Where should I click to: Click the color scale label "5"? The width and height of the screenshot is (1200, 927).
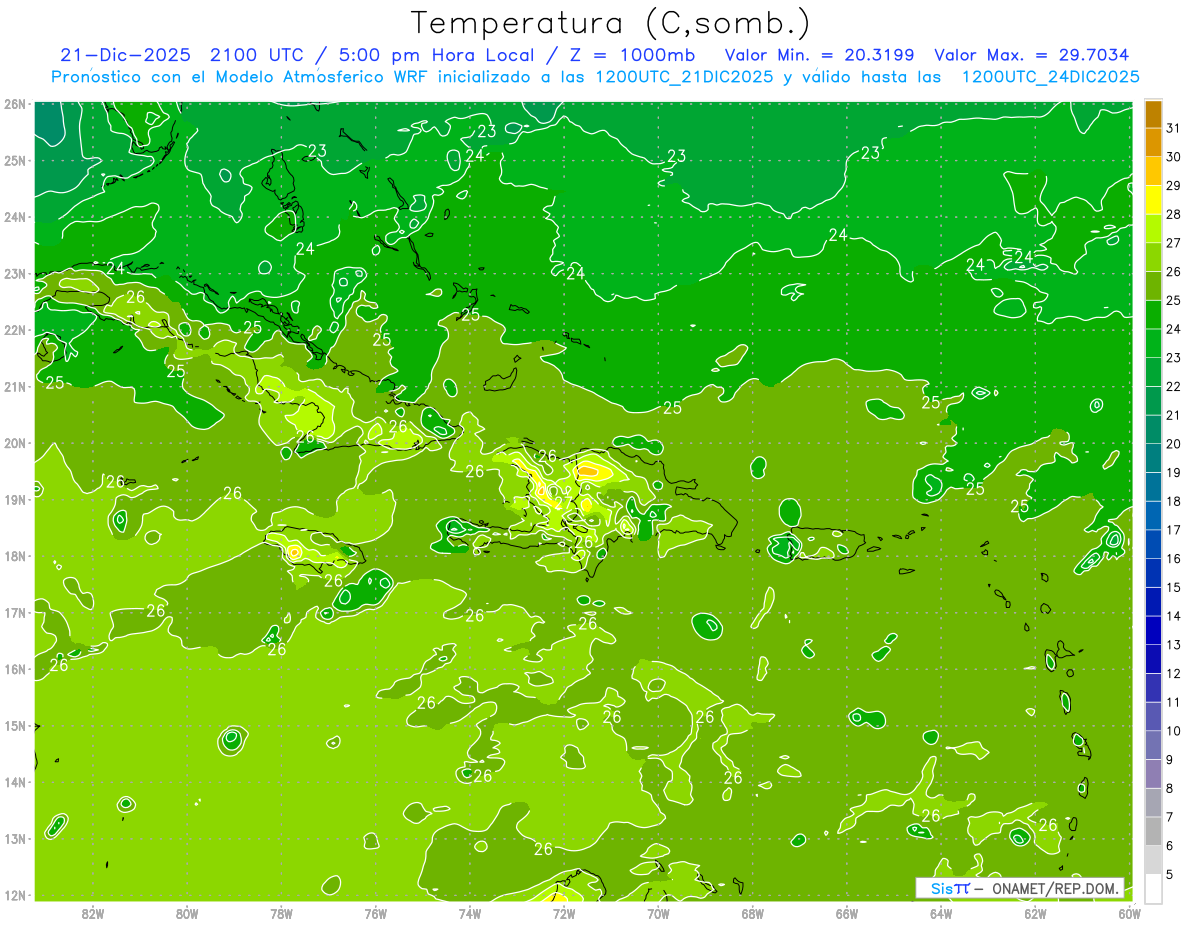click(1170, 874)
